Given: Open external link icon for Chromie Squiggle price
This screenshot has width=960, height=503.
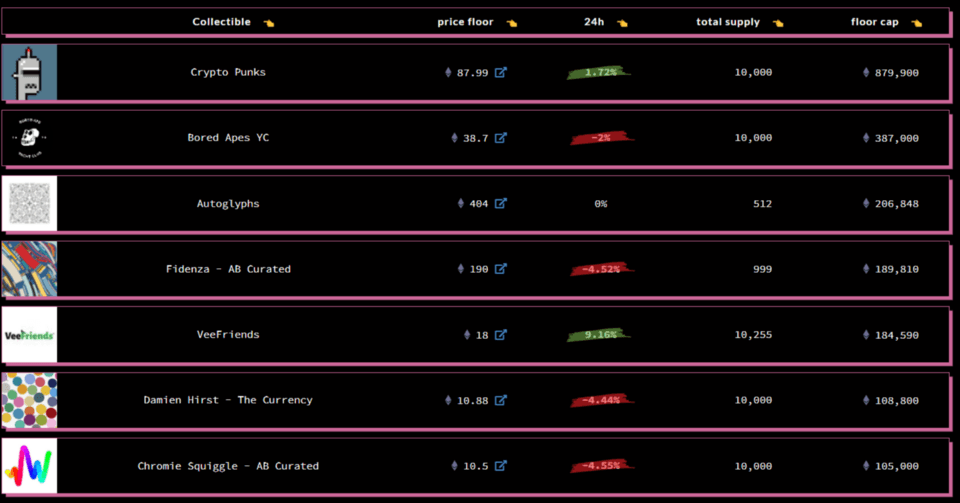Looking at the screenshot, I should coord(501,466).
